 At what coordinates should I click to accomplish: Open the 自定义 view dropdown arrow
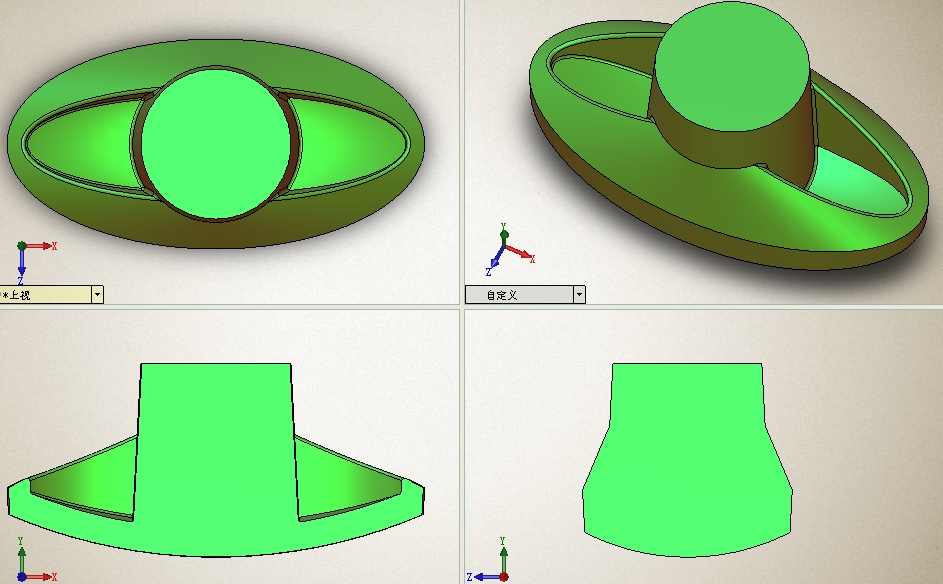pyautogui.click(x=579, y=295)
